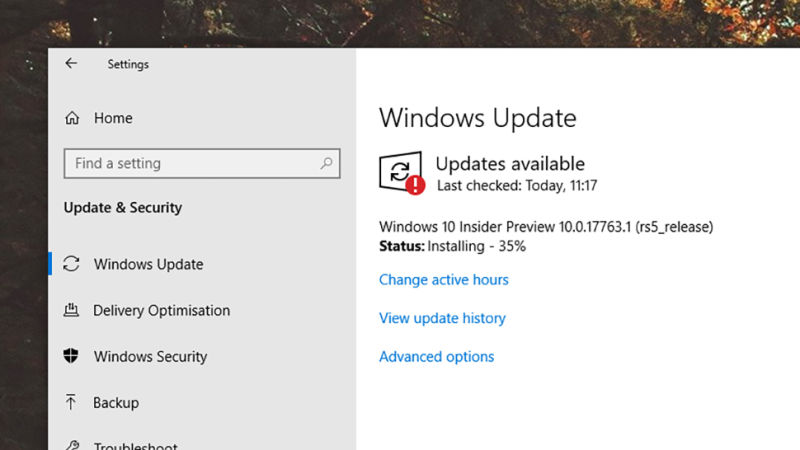Click the Backup upward arrow icon

click(71, 402)
